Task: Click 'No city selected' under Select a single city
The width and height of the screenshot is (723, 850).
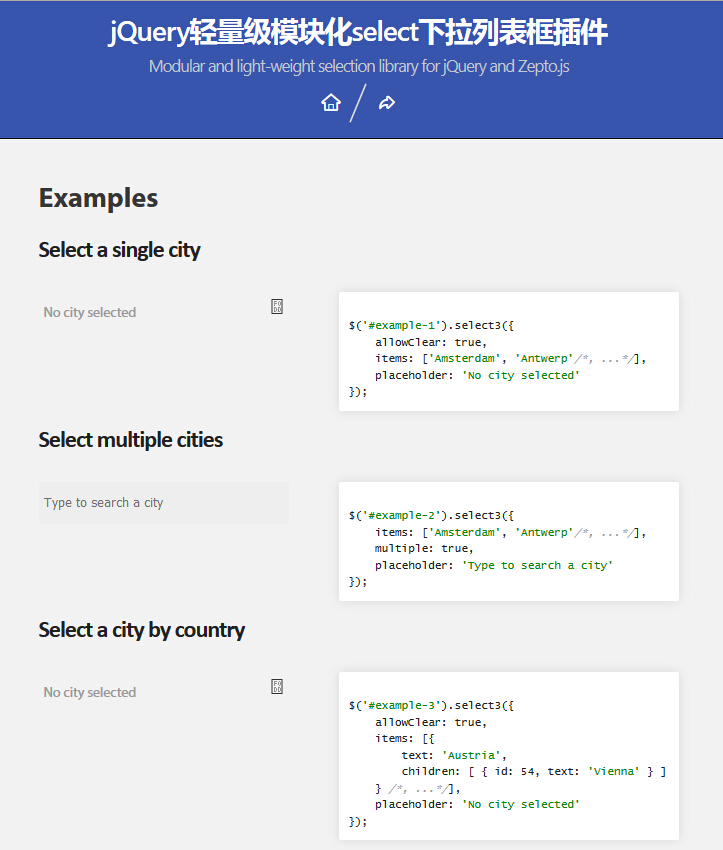Action: click(89, 313)
